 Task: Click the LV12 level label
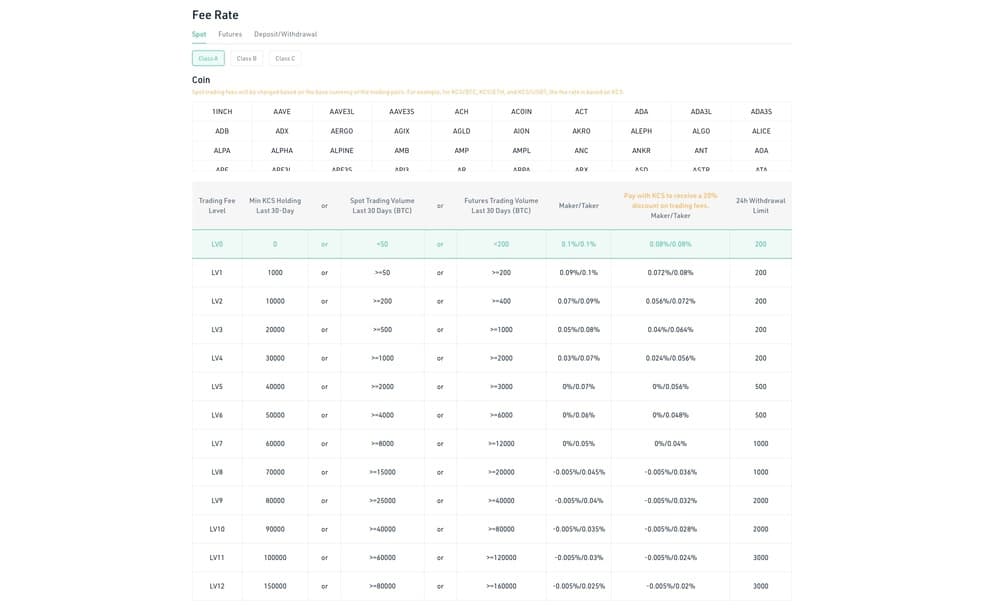(217, 586)
